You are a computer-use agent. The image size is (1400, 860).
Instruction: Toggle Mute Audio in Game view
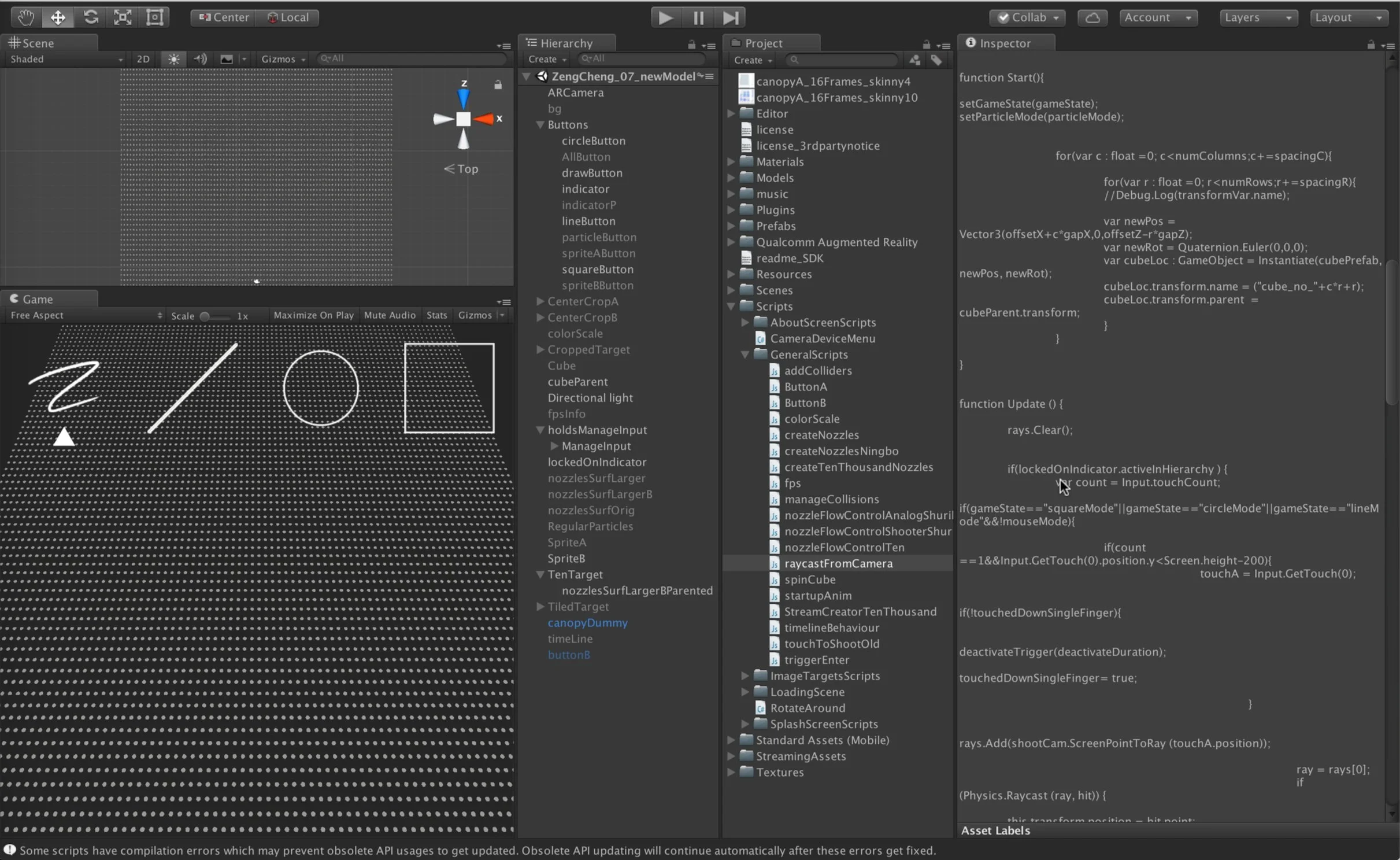(390, 315)
